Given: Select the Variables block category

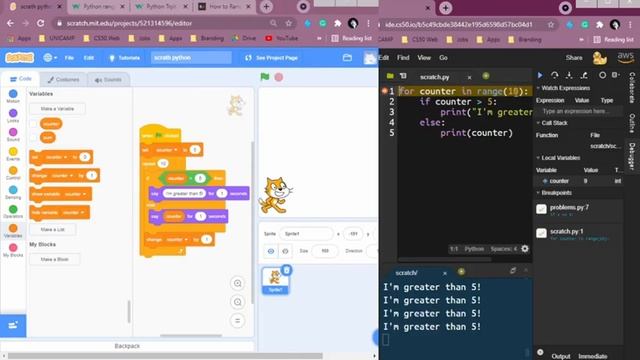Looking at the screenshot, I should pyautogui.click(x=13, y=231).
